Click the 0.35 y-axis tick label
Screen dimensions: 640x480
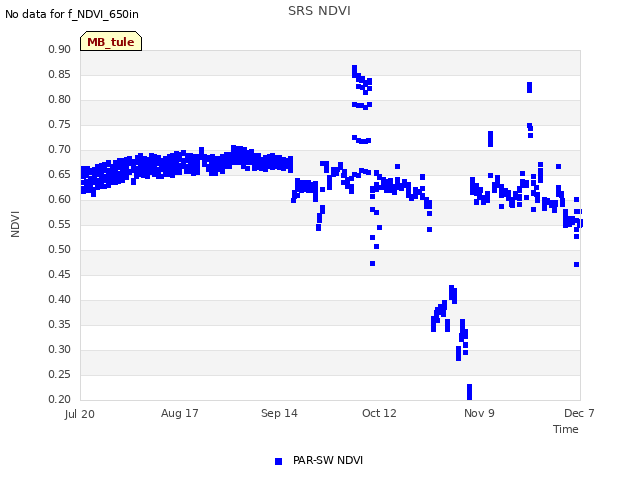[59, 324]
